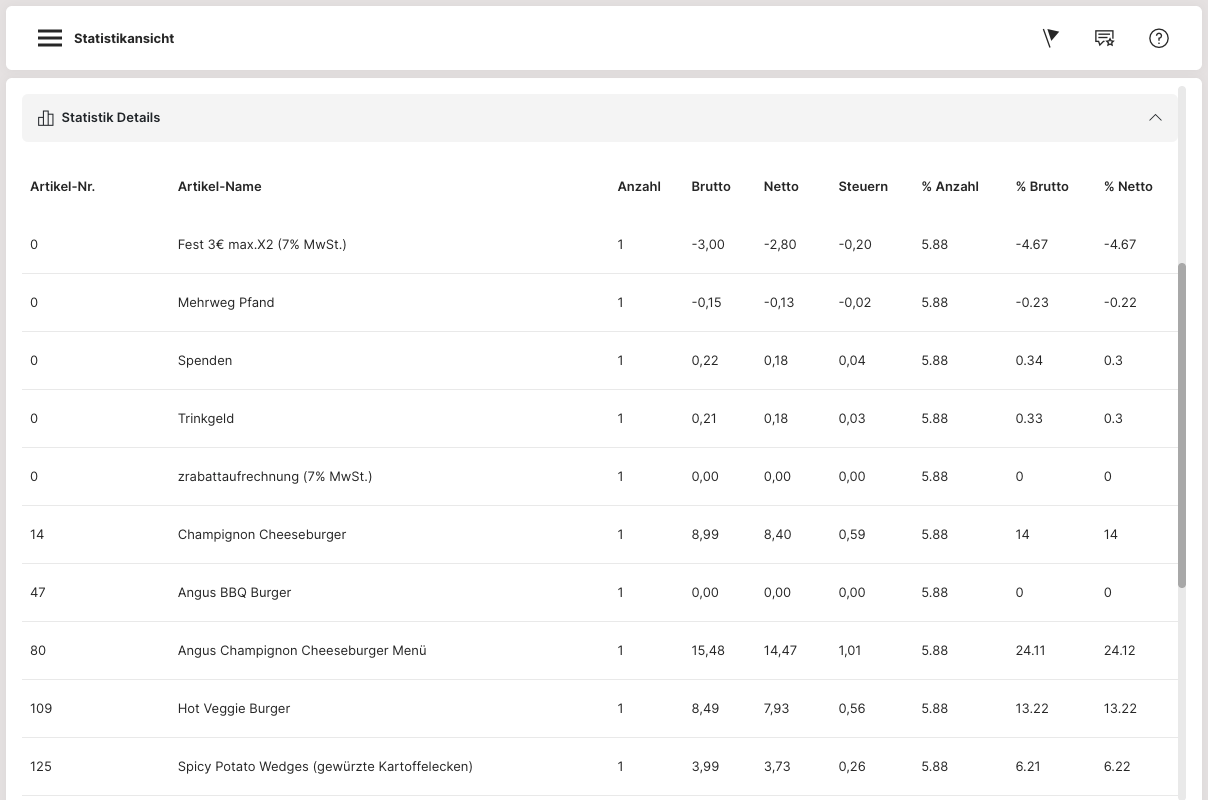Select the Angus Champignon Cheeseburger Menü row
The height and width of the screenshot is (800, 1208).
[301, 650]
